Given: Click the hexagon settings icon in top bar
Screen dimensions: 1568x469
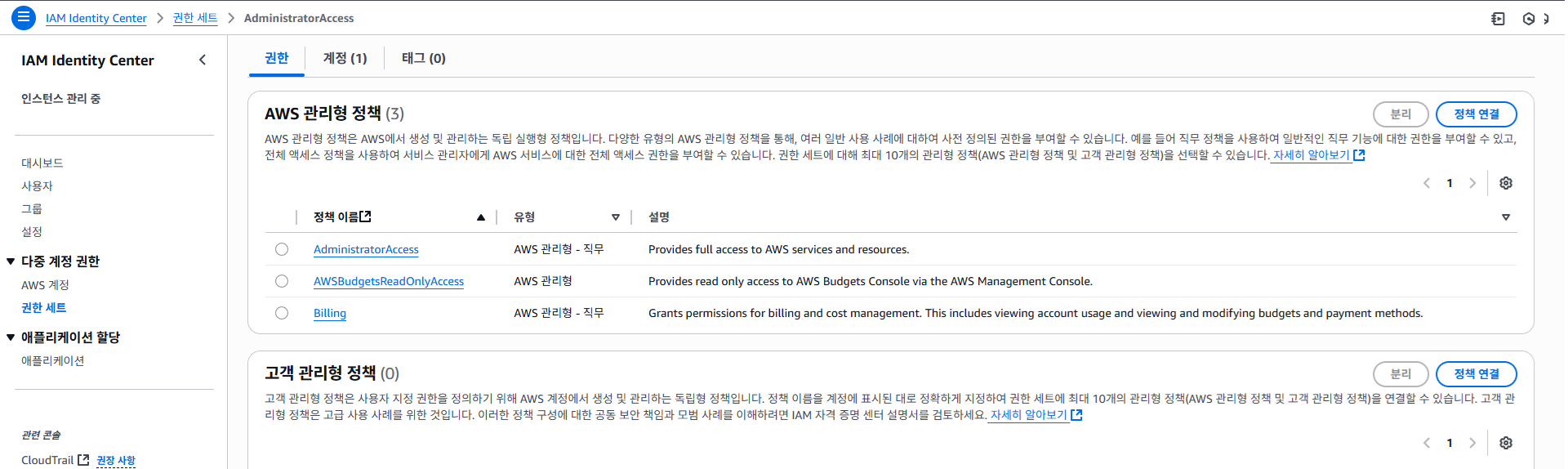Looking at the screenshot, I should coord(1529,18).
